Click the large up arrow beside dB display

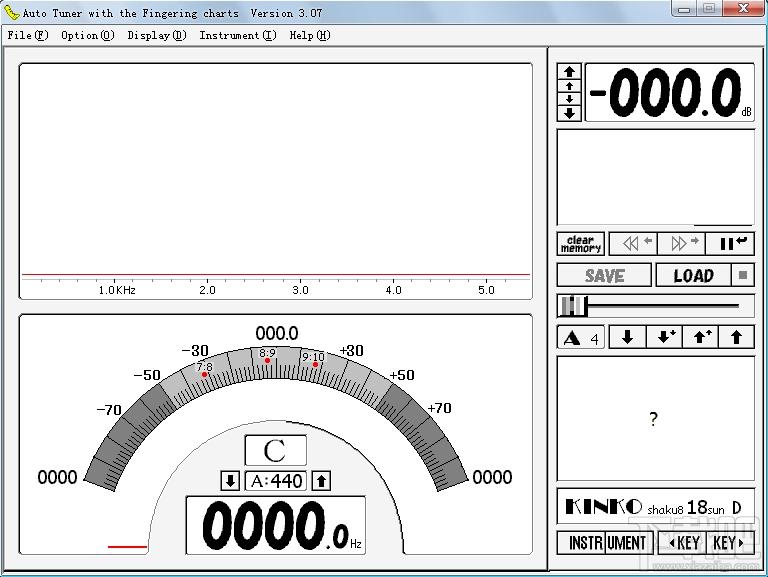point(569,72)
